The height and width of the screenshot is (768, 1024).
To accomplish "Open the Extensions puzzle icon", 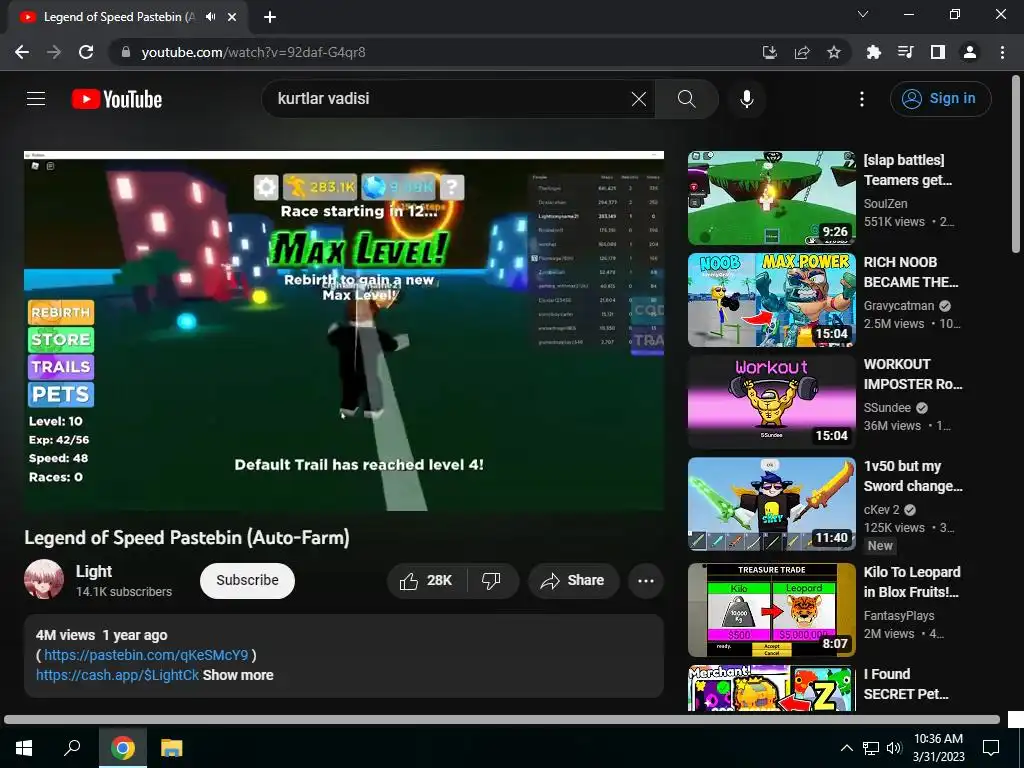I will (873, 52).
